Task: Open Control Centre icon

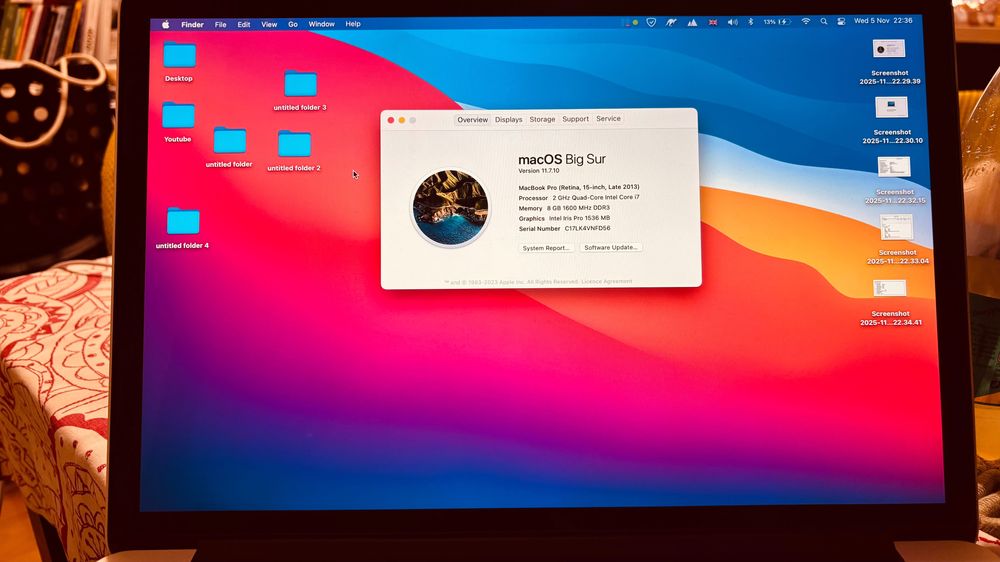Action: 841,21
